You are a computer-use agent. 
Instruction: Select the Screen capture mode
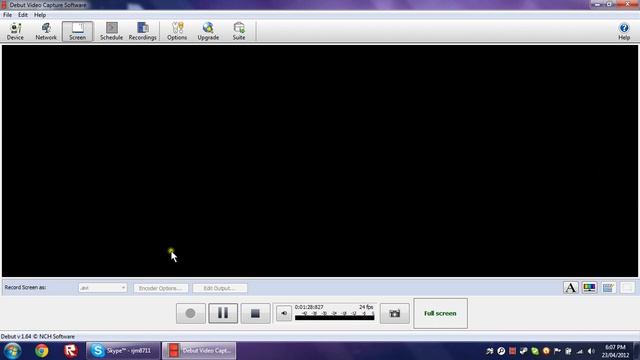[x=78, y=31]
